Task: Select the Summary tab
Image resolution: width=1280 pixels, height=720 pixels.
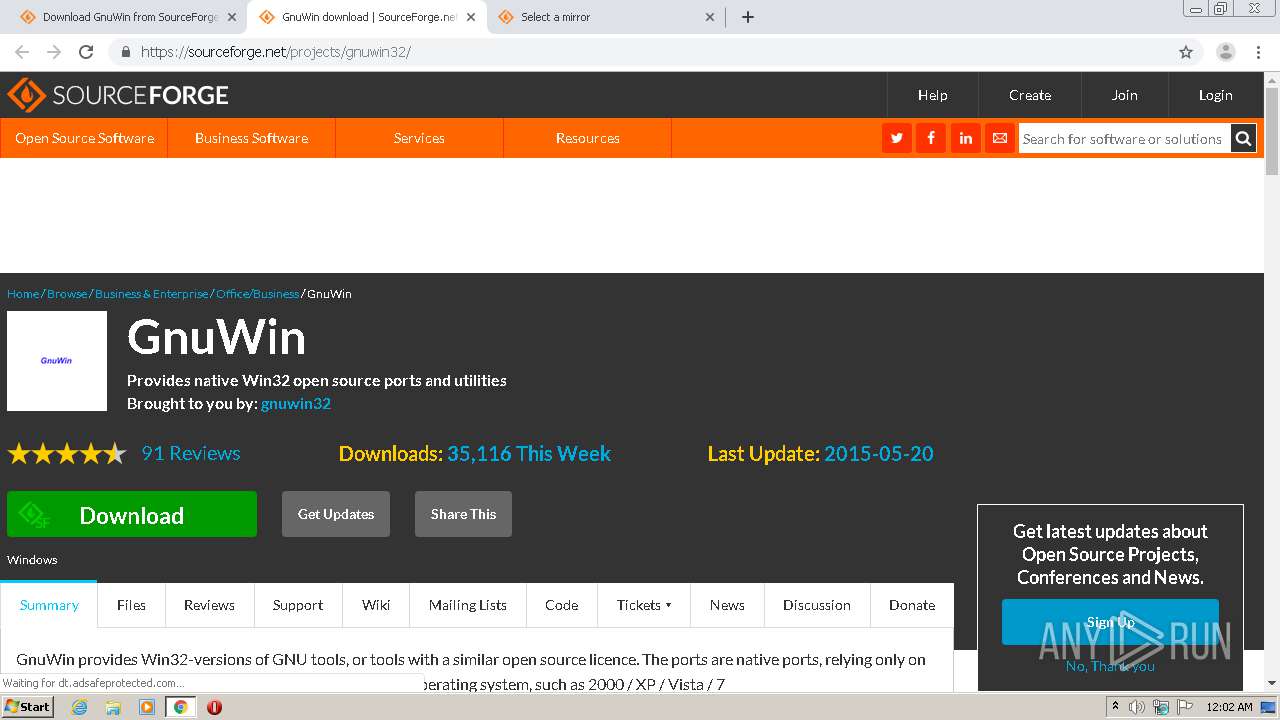Action: click(x=49, y=605)
